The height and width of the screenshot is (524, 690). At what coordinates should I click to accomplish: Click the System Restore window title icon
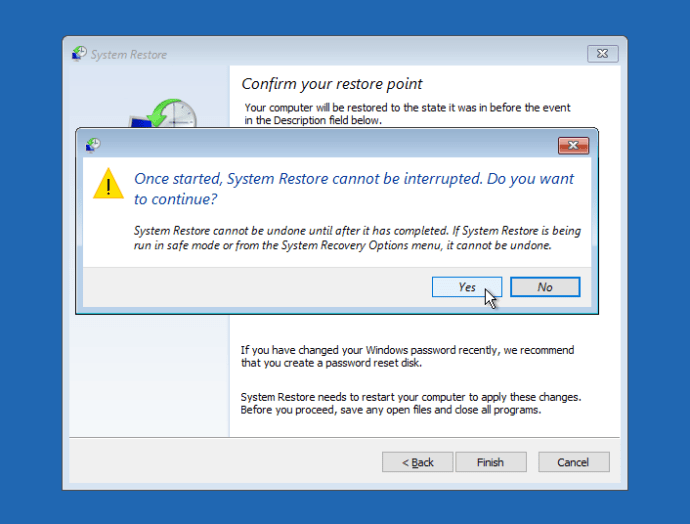(79, 54)
